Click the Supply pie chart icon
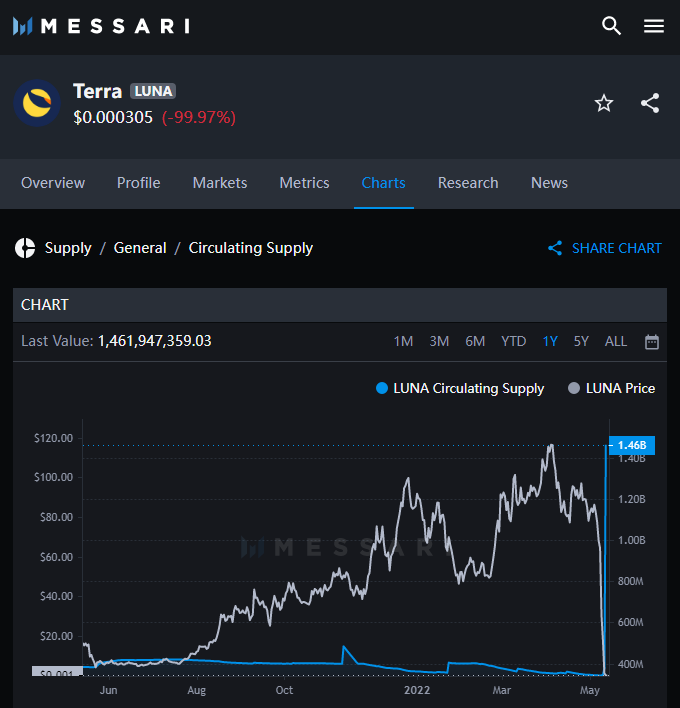The width and height of the screenshot is (680, 708). click(x=25, y=248)
